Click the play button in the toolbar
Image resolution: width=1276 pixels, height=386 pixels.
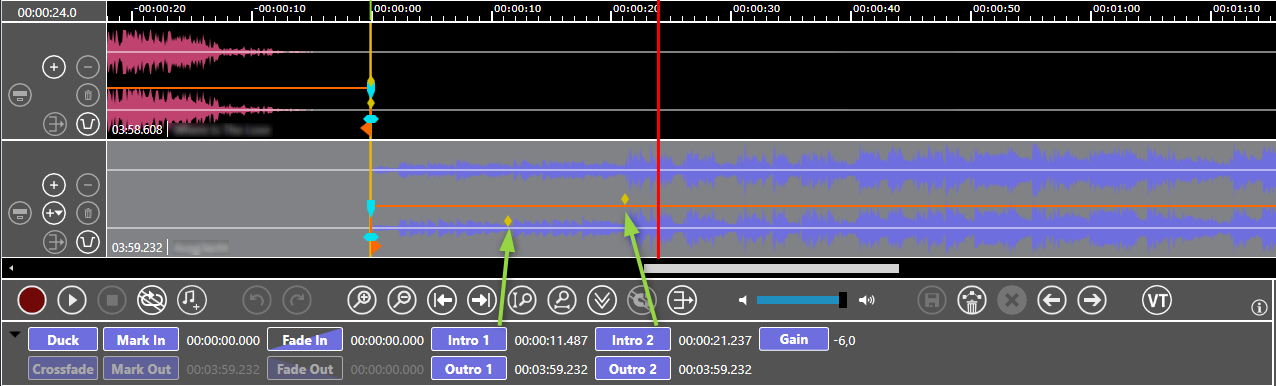[71, 299]
